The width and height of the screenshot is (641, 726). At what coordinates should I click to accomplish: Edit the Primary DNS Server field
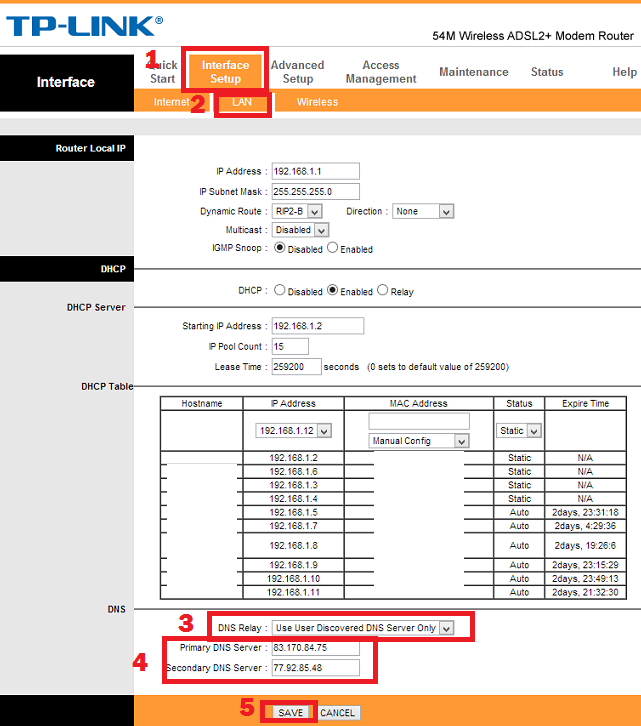point(315,648)
